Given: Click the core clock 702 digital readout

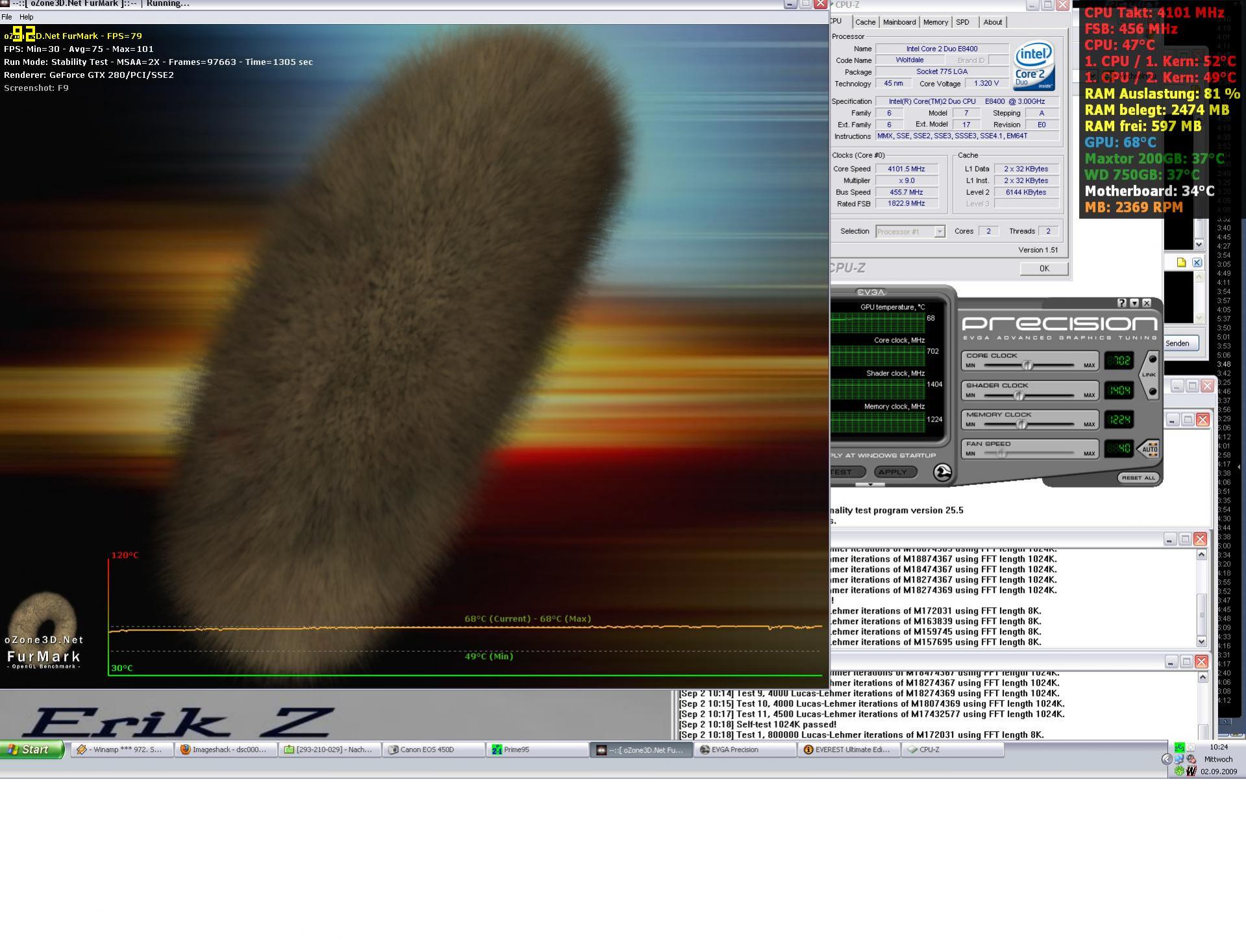Looking at the screenshot, I should (x=1118, y=360).
